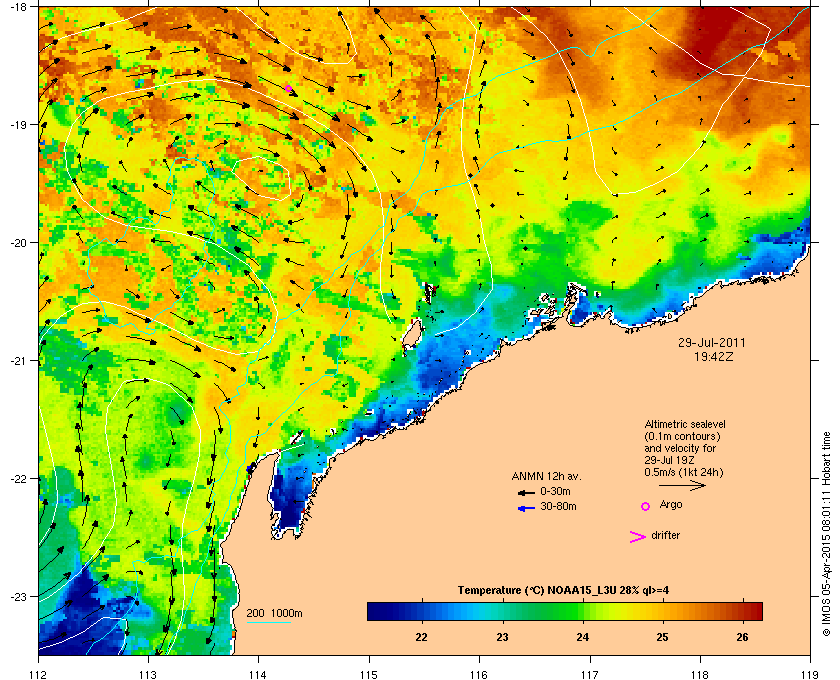Click the 'Argo' legend label
Image resolution: width=840 pixels, height=680 pixels.
pyautogui.click(x=671, y=504)
